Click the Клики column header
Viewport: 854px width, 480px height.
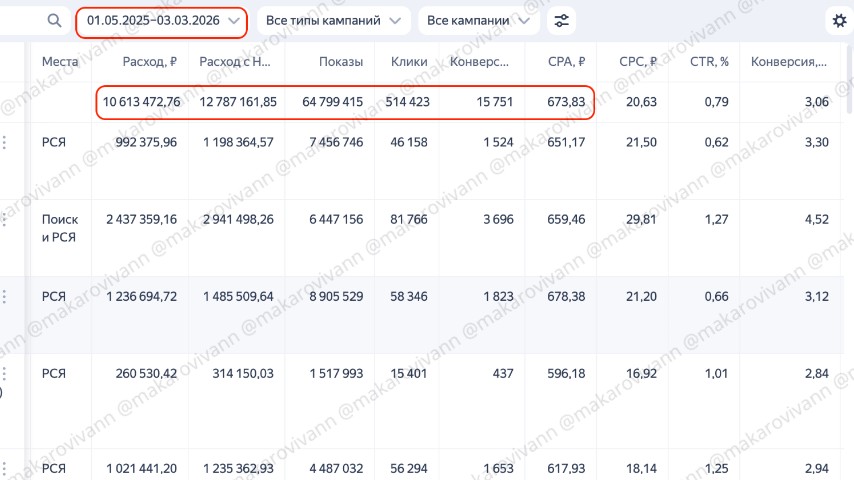point(409,62)
